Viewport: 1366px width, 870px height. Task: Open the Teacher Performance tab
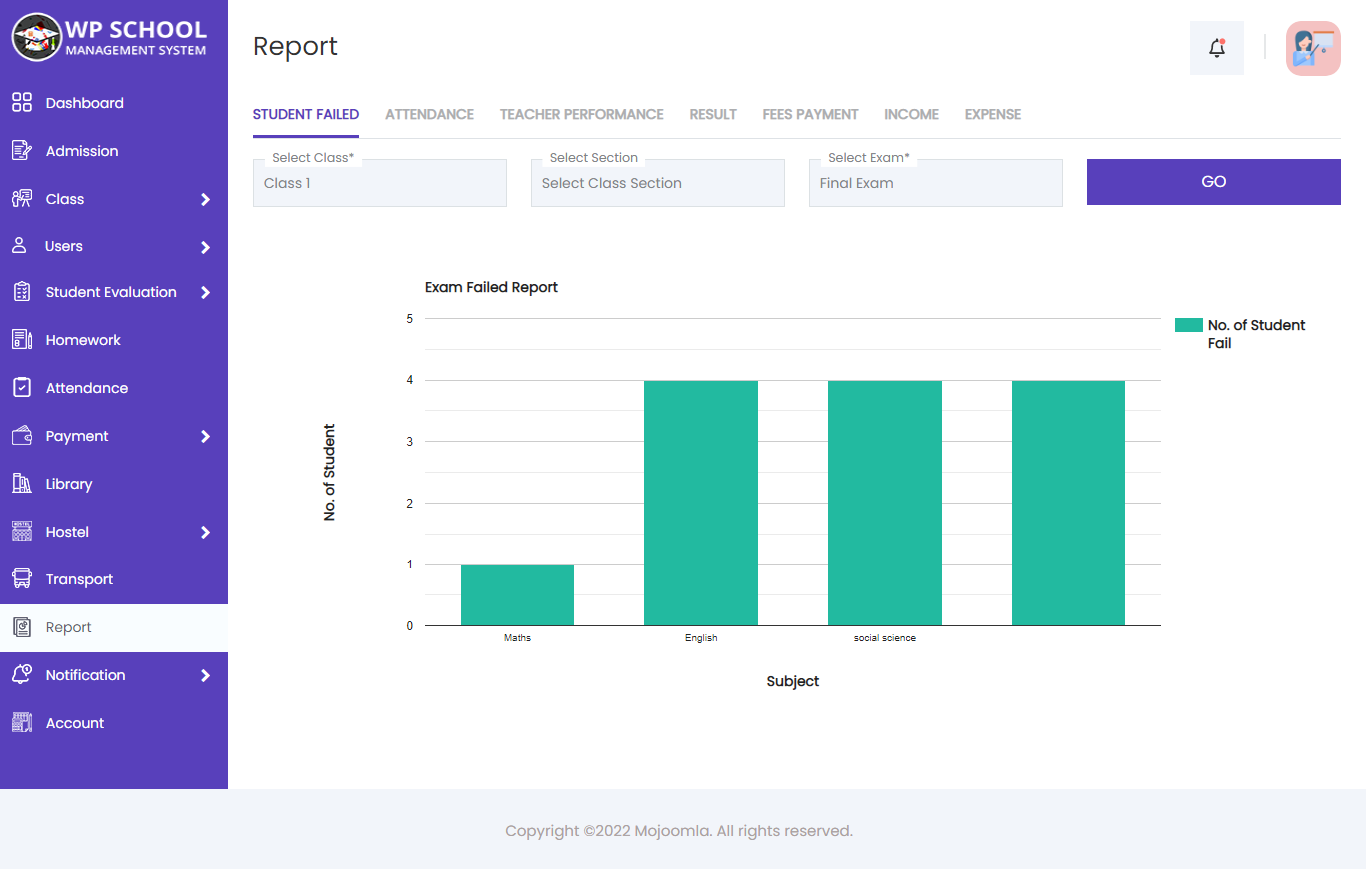click(582, 114)
